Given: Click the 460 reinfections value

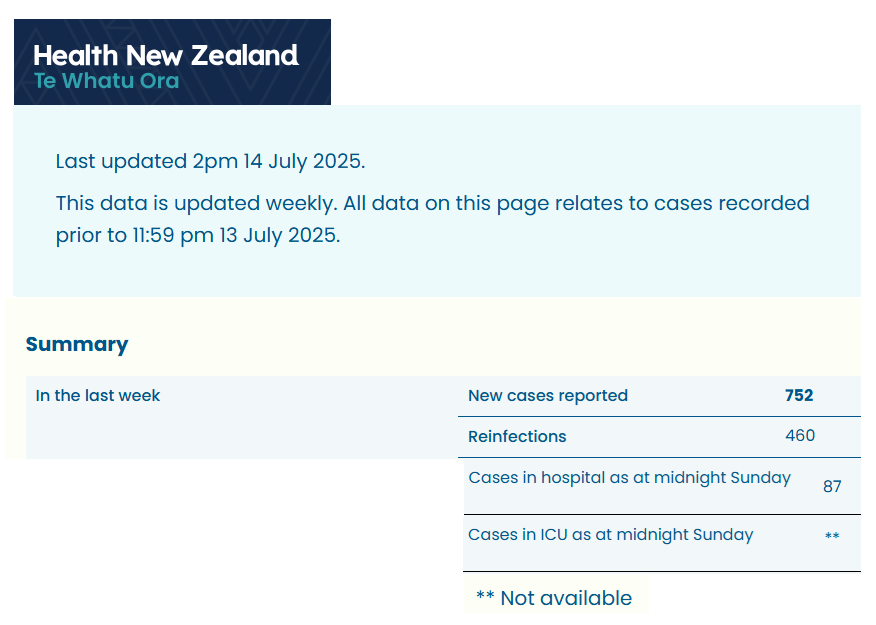Looking at the screenshot, I should point(800,436).
